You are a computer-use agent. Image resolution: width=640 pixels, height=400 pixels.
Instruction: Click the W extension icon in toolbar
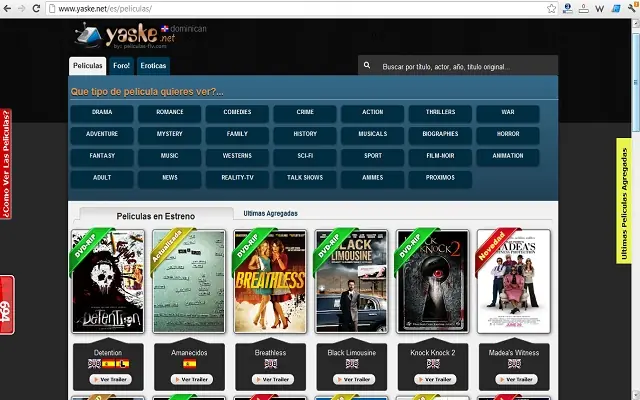click(599, 9)
